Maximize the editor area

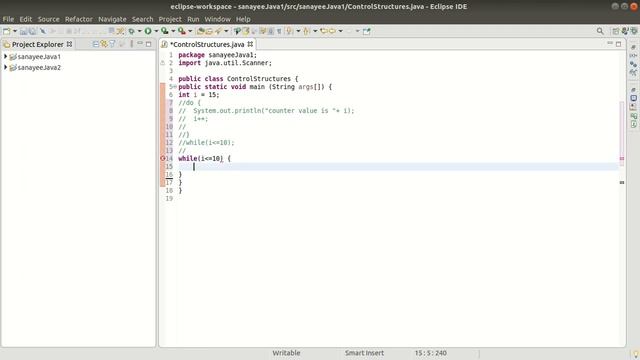tap(618, 44)
